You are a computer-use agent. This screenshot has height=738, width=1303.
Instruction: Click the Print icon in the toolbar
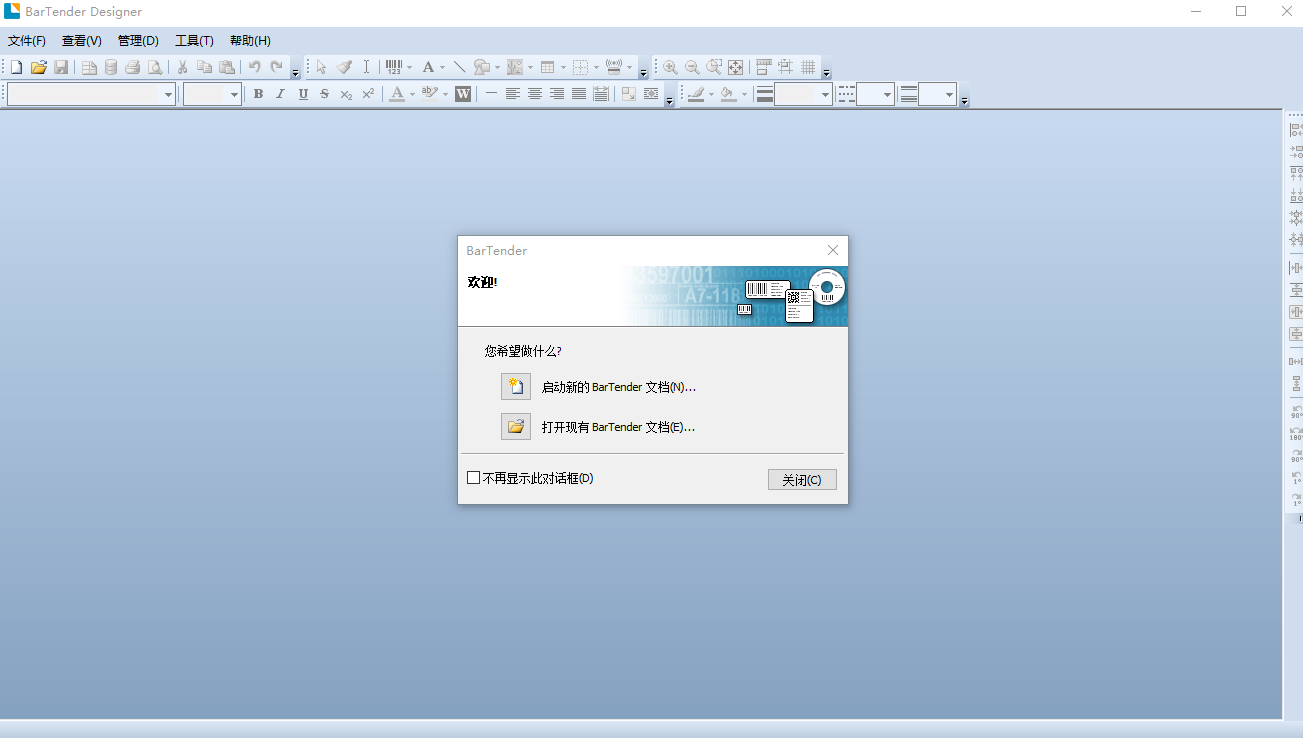[x=132, y=67]
